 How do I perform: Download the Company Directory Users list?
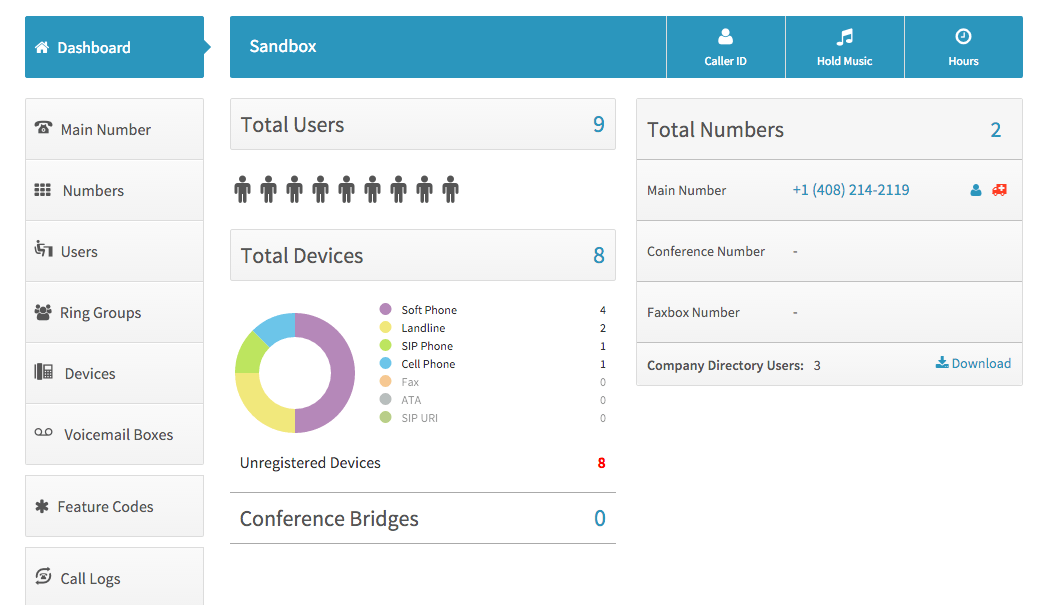point(973,363)
